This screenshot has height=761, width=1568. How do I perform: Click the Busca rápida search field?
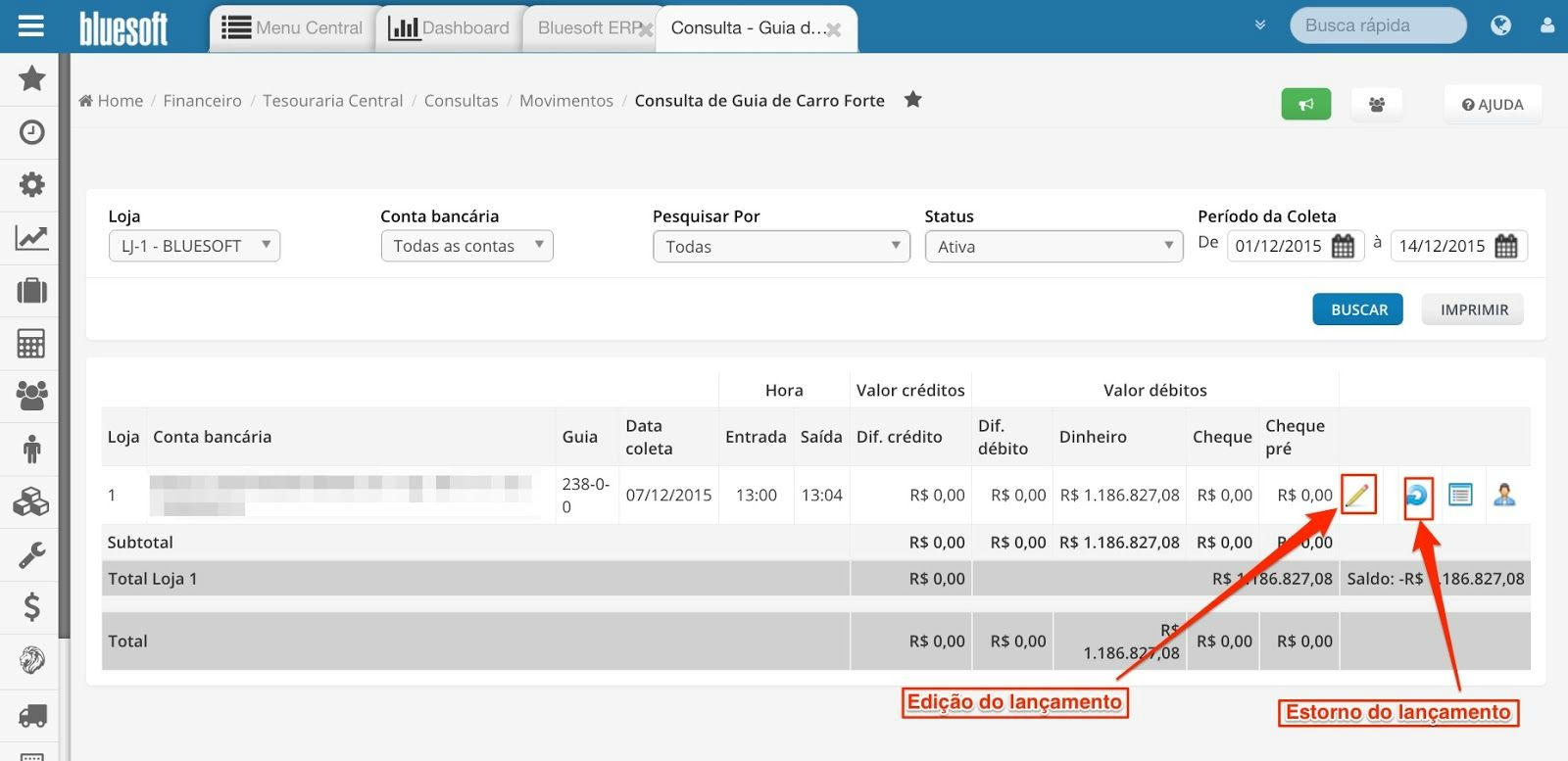[1377, 25]
